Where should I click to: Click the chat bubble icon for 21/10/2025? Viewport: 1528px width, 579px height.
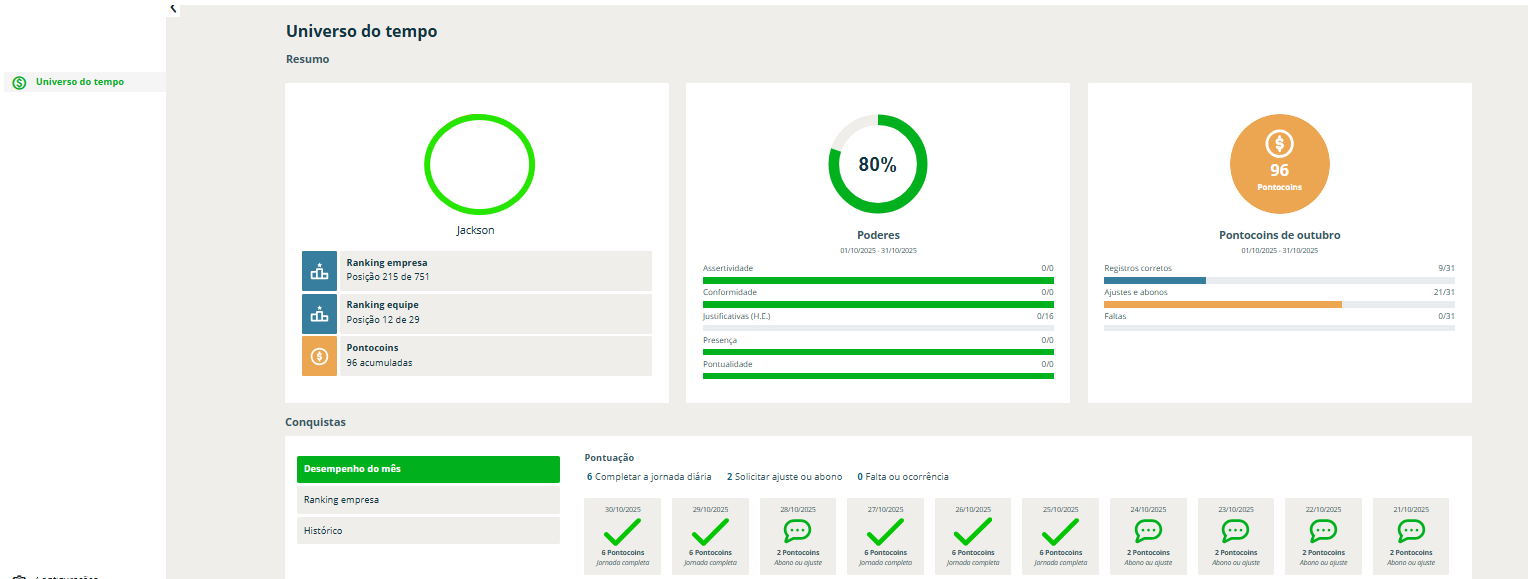pos(1410,531)
